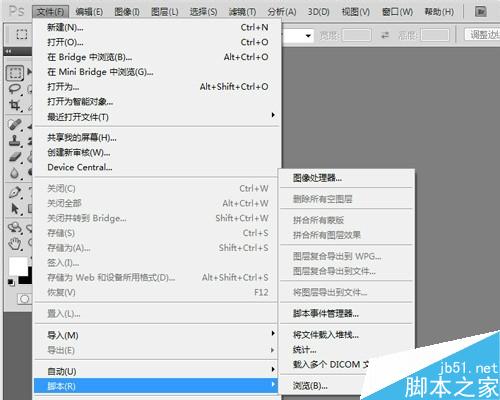Click the Refine Edge button
This screenshot has height=400, width=500.
click(x=482, y=34)
